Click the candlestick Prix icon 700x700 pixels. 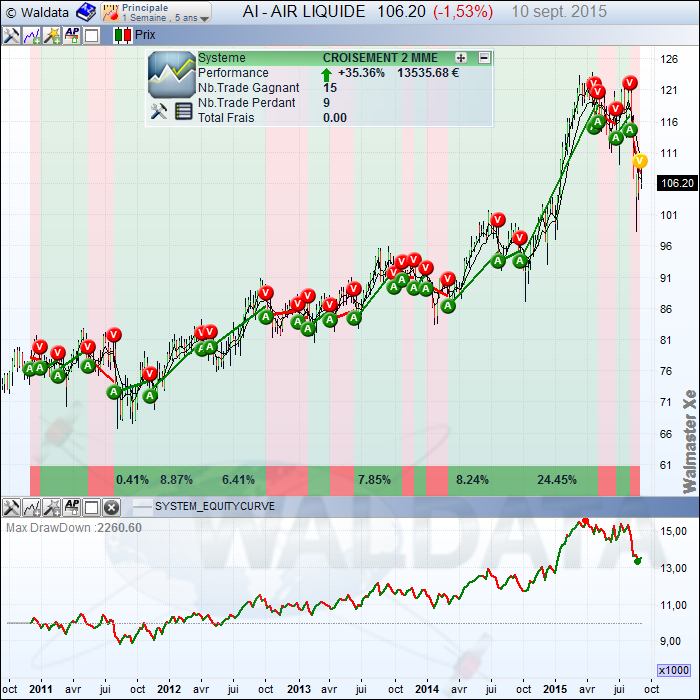point(122,35)
